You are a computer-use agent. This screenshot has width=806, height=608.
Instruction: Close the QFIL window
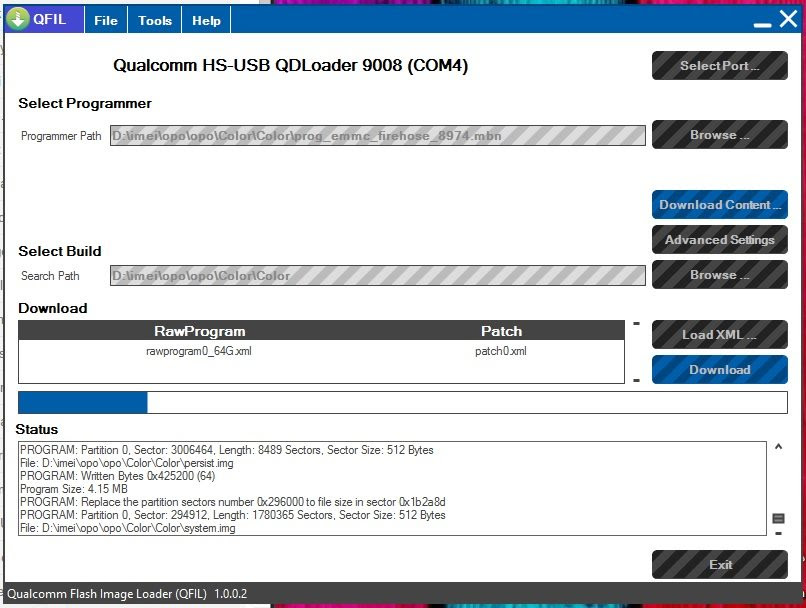click(788, 20)
